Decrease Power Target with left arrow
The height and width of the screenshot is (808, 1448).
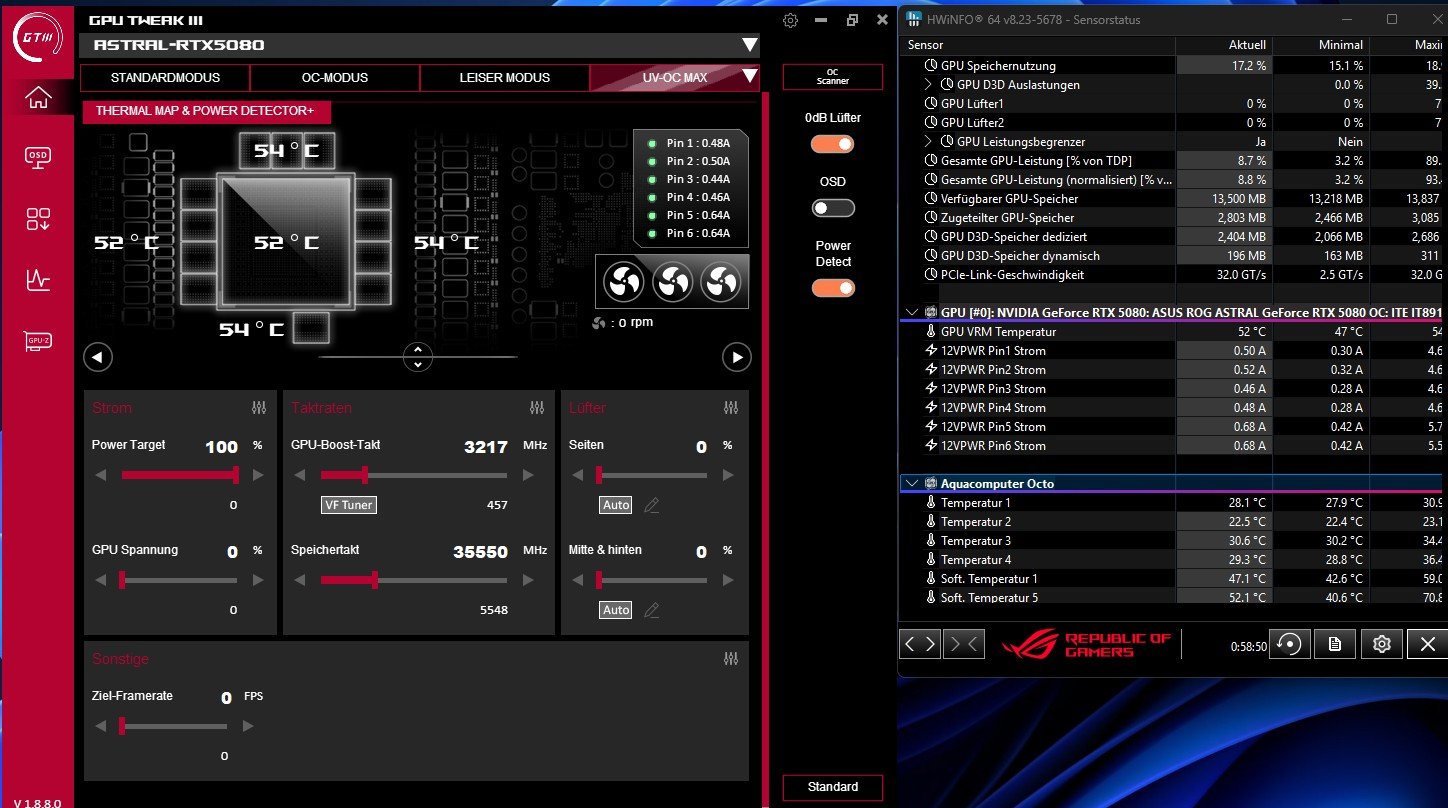click(100, 475)
